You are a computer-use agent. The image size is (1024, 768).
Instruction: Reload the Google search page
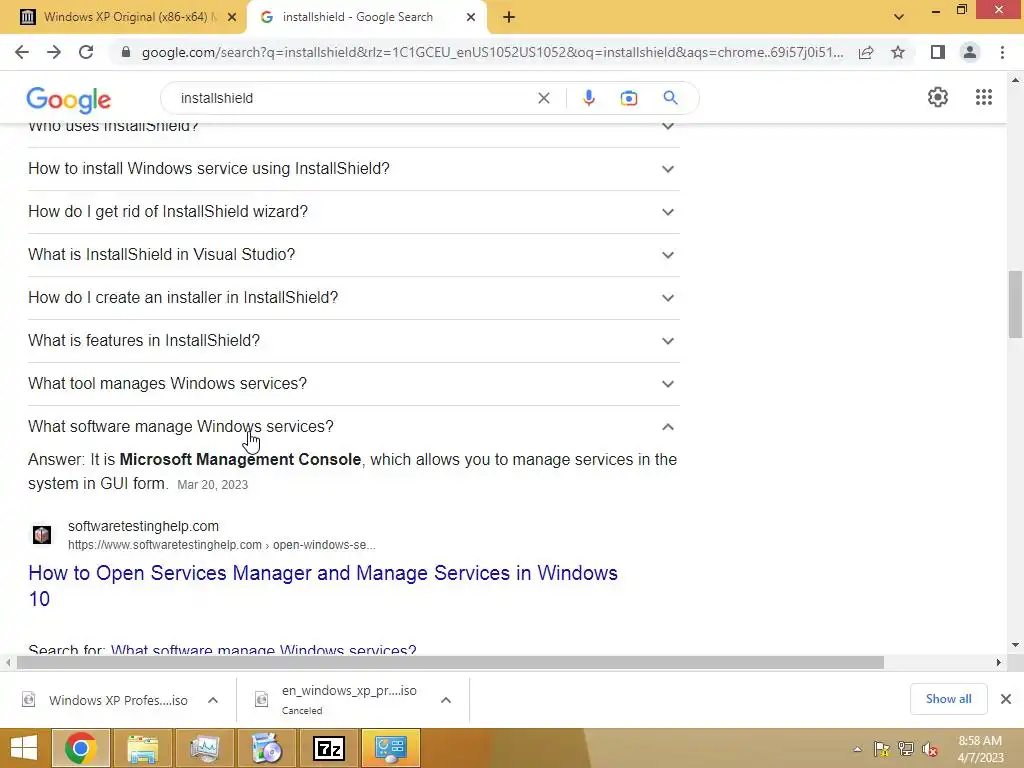[86, 52]
